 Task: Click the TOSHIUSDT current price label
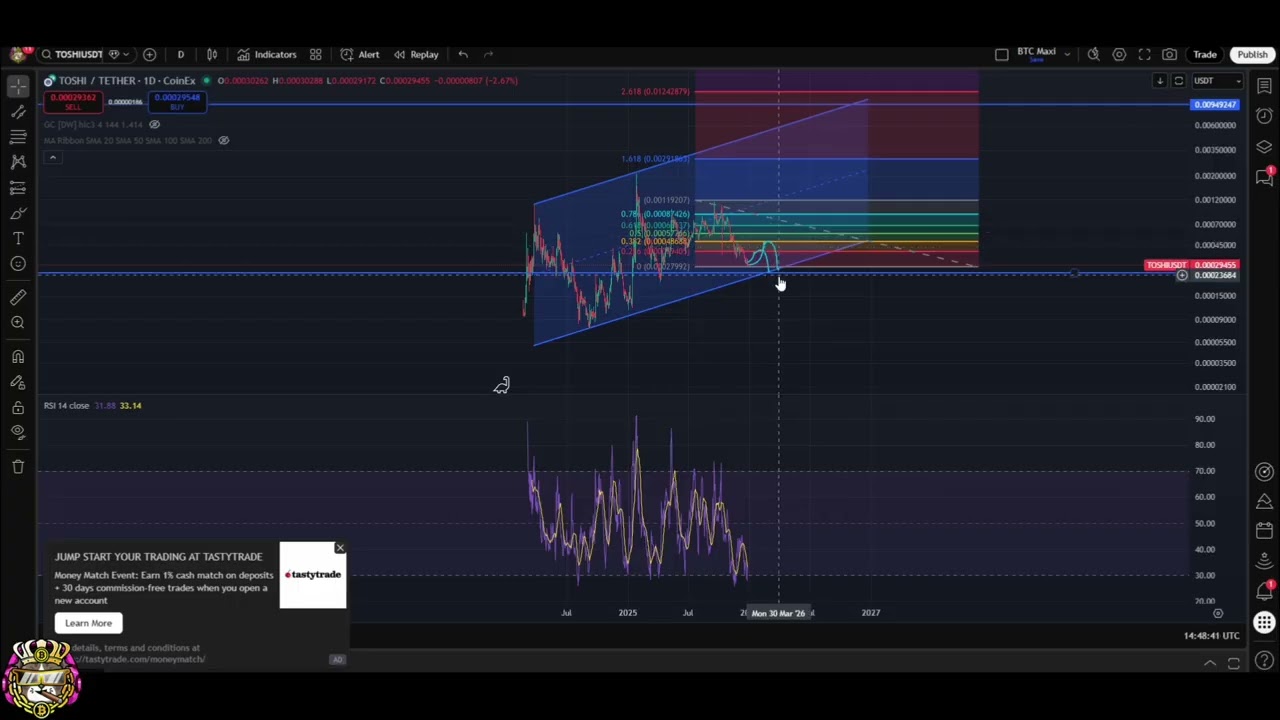1166,265
